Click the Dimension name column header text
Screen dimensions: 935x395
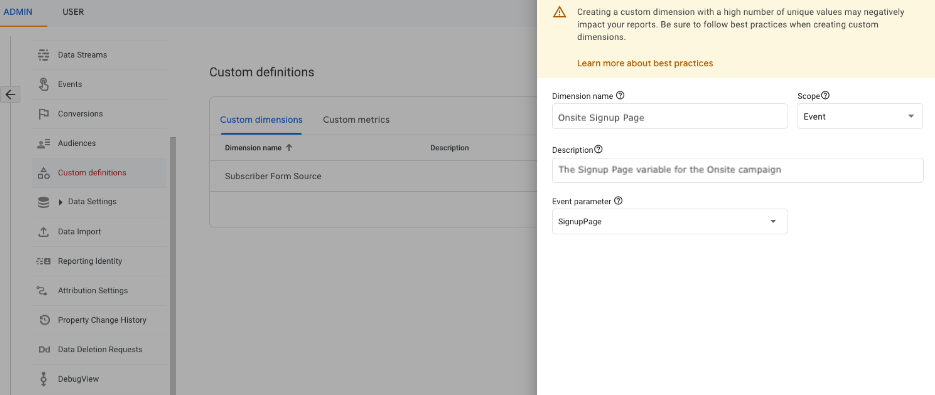tap(253, 148)
